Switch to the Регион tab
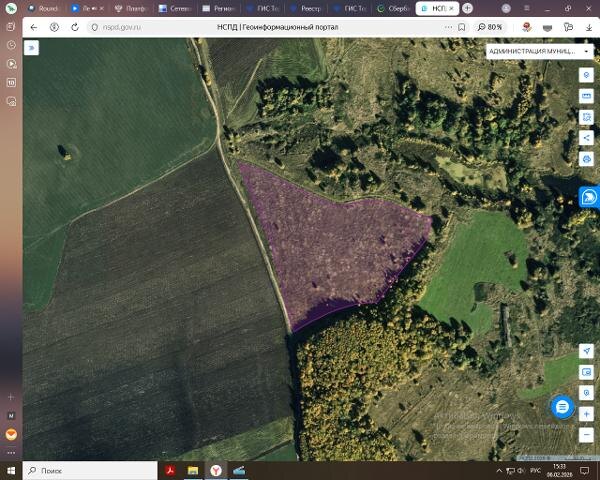Viewport: 600px width, 480px height. 218,8
